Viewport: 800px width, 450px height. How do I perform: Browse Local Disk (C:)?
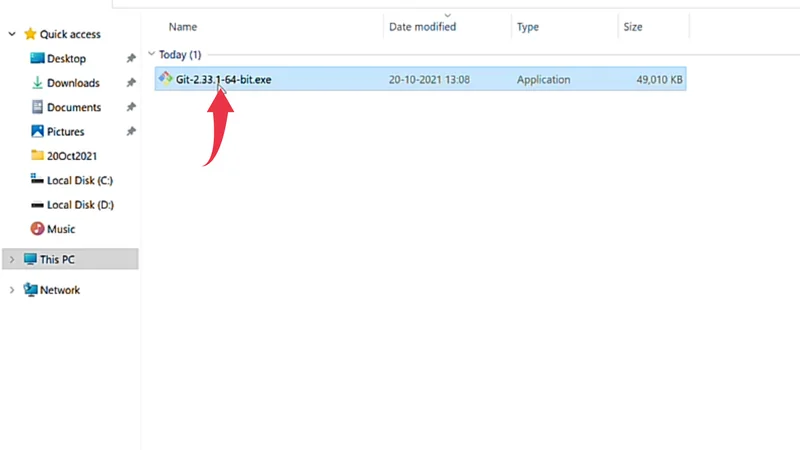pyautogui.click(x=79, y=180)
